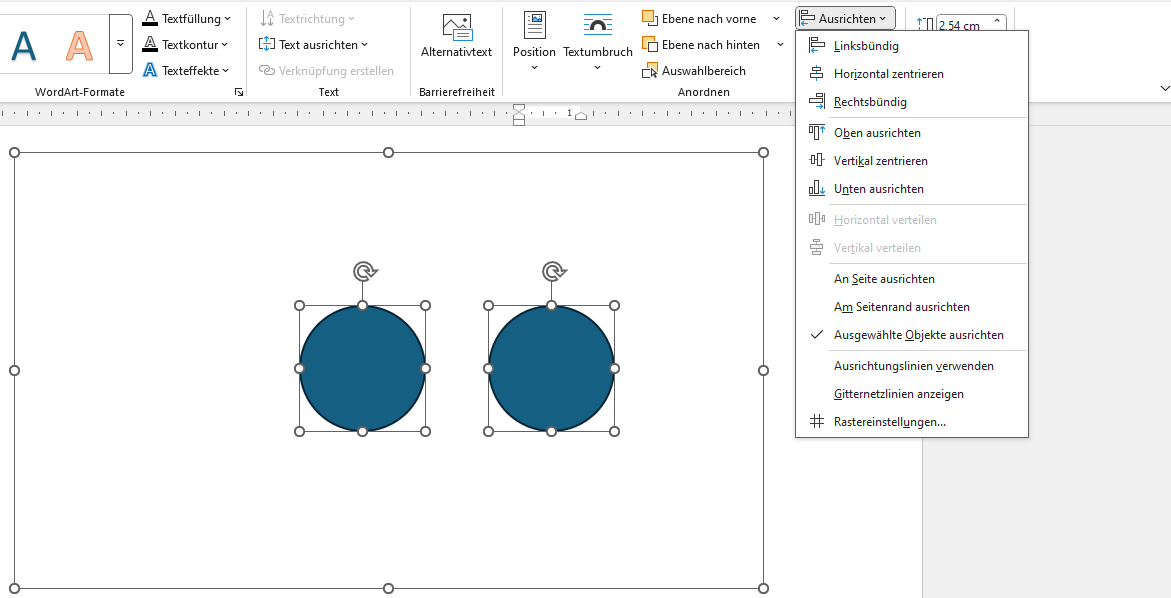This screenshot has height=598, width=1171.
Task: Open the Text ausrichten dropdown
Action: (x=314, y=45)
